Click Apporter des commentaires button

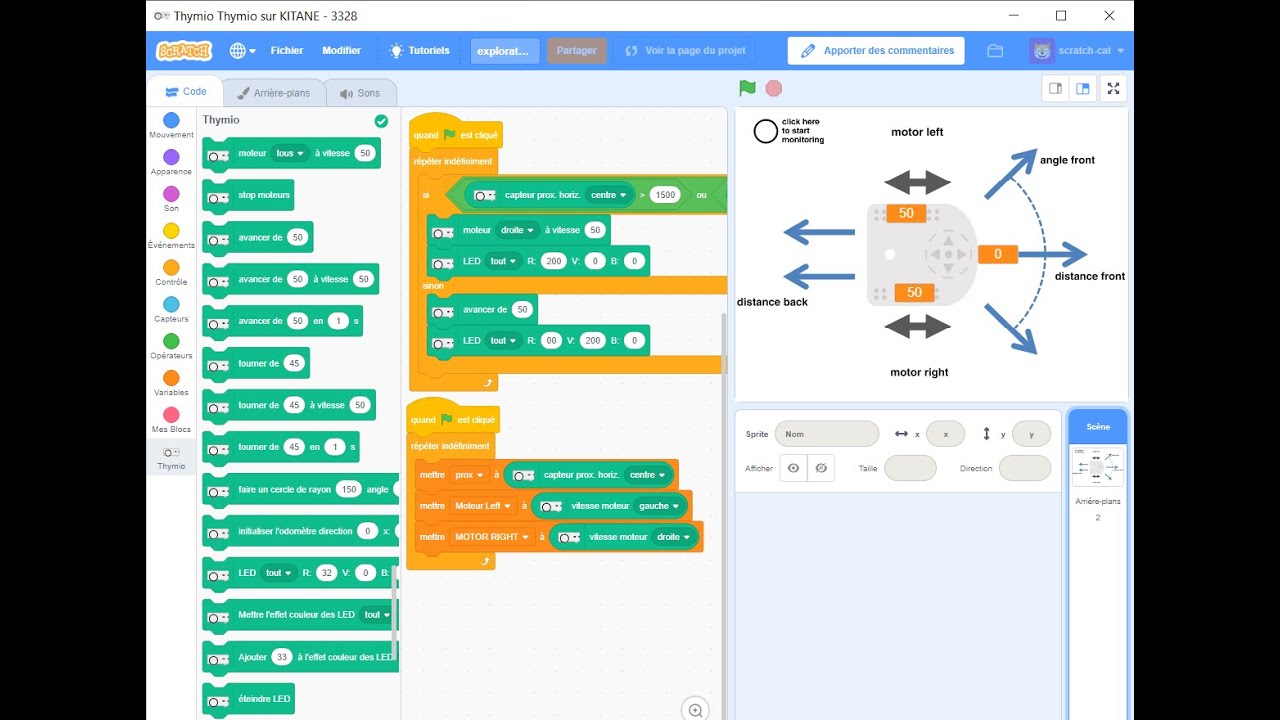876,51
